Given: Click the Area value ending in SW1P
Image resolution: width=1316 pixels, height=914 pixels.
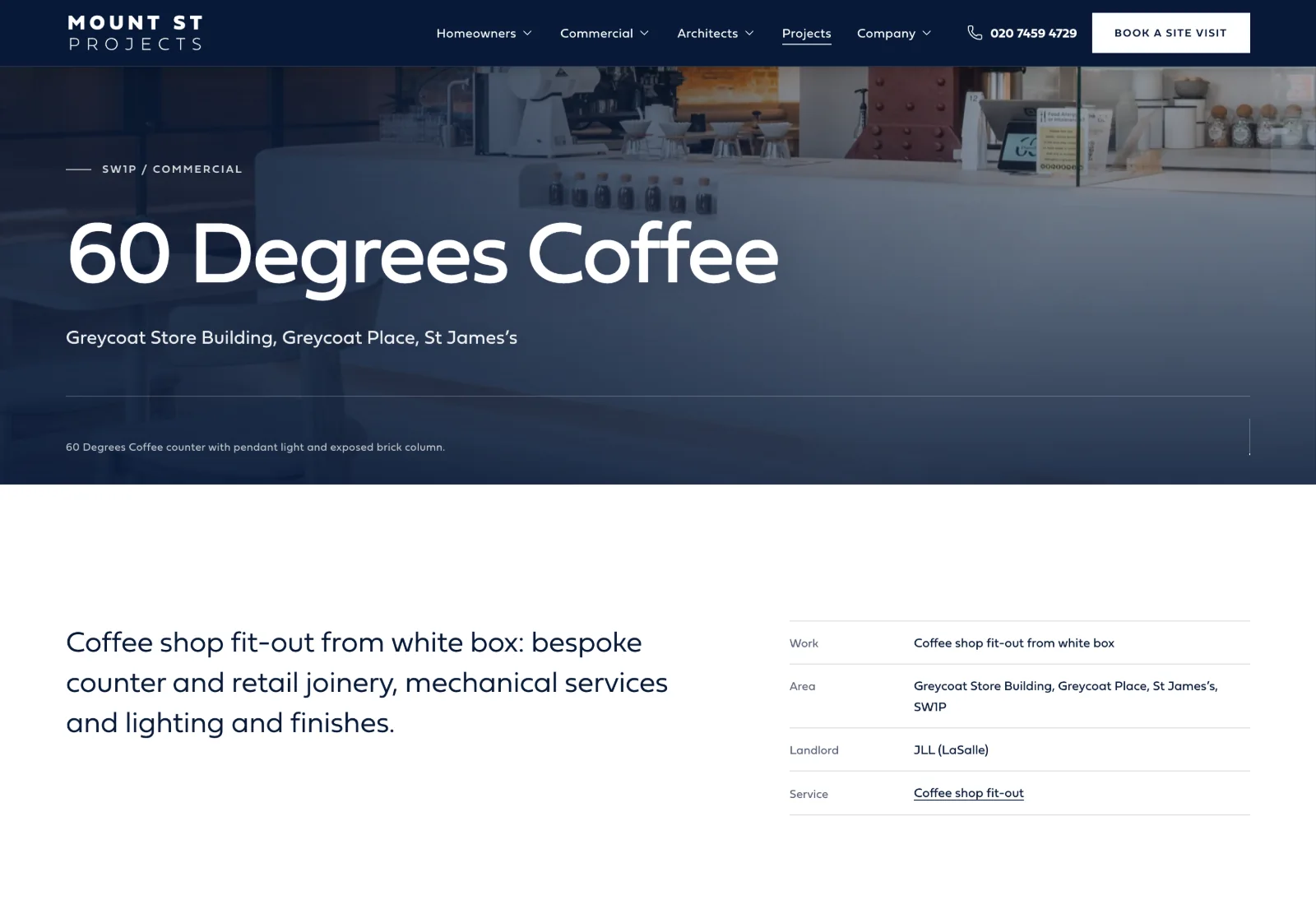Looking at the screenshot, I should (1065, 696).
